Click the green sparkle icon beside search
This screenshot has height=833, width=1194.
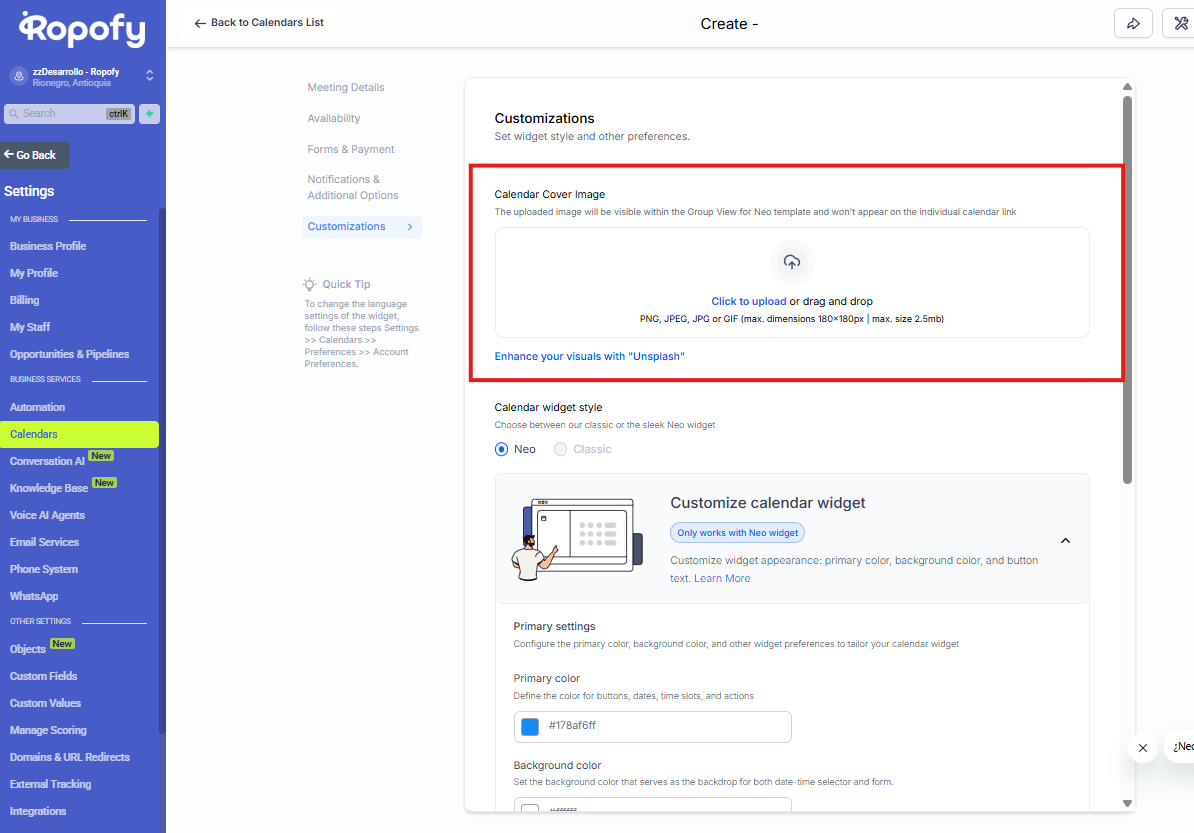click(x=149, y=114)
